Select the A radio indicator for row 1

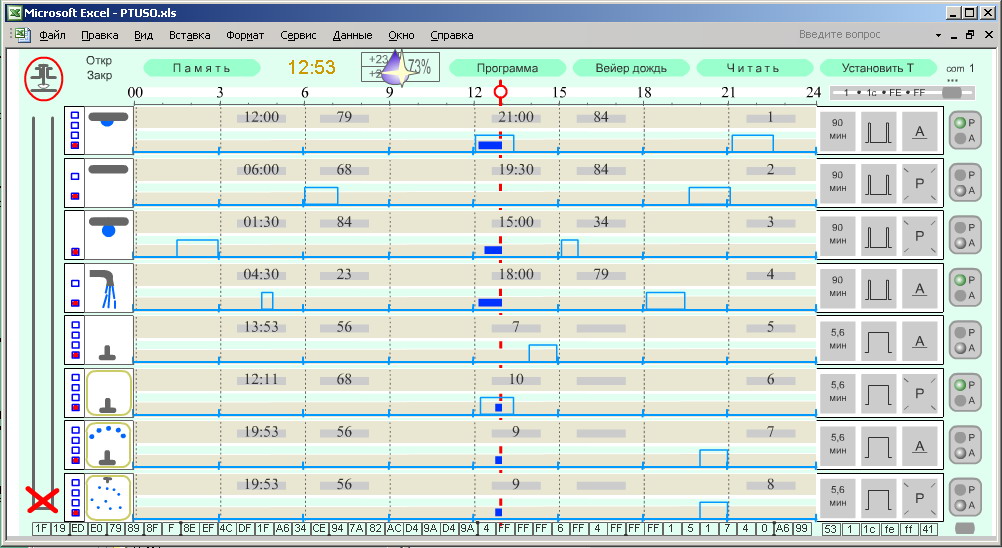coord(961,139)
